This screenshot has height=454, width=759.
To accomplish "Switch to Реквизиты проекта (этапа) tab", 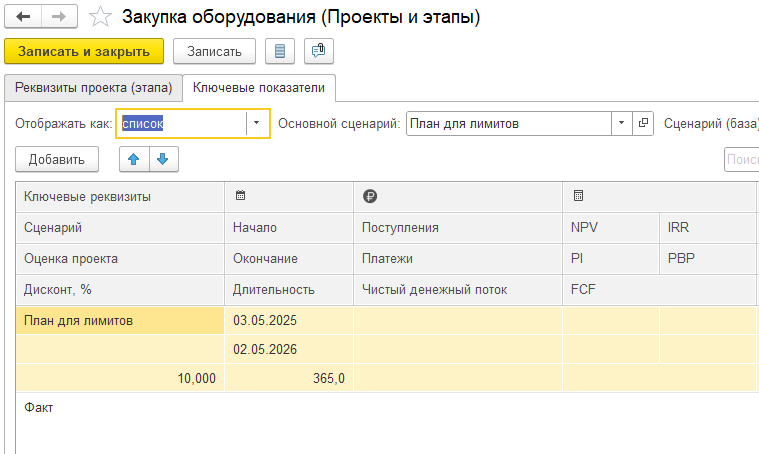I will coord(93,88).
